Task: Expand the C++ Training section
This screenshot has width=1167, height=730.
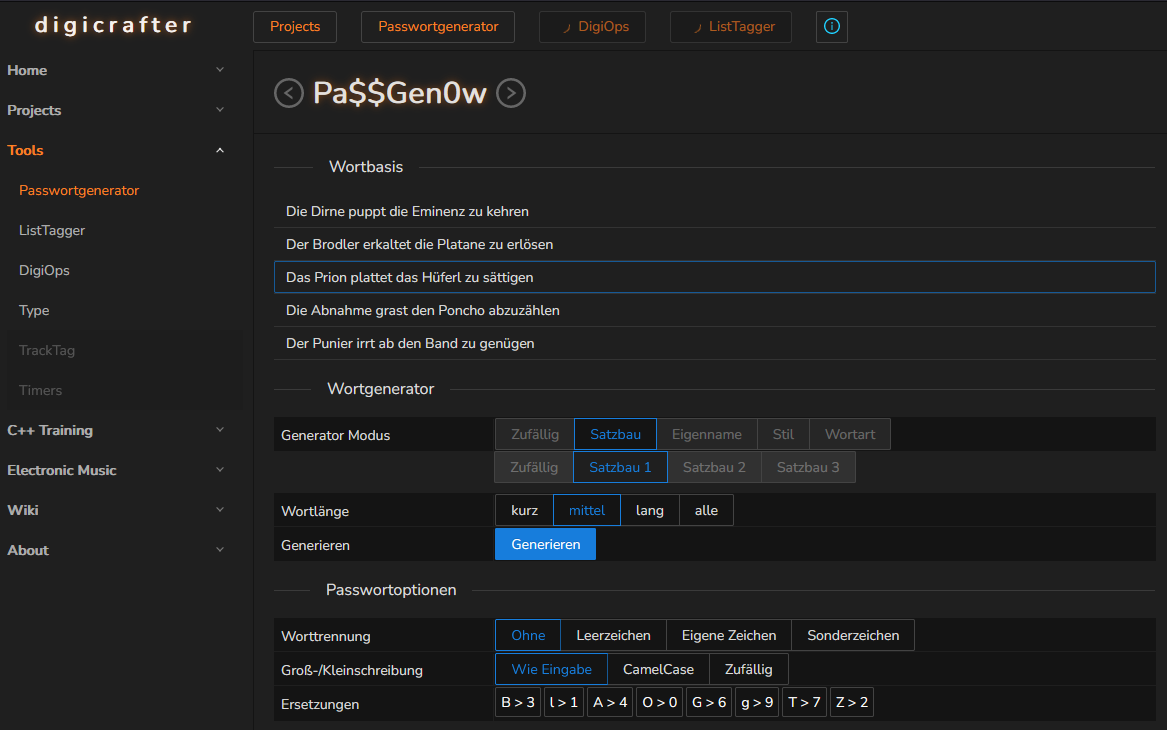Action: [x=220, y=430]
